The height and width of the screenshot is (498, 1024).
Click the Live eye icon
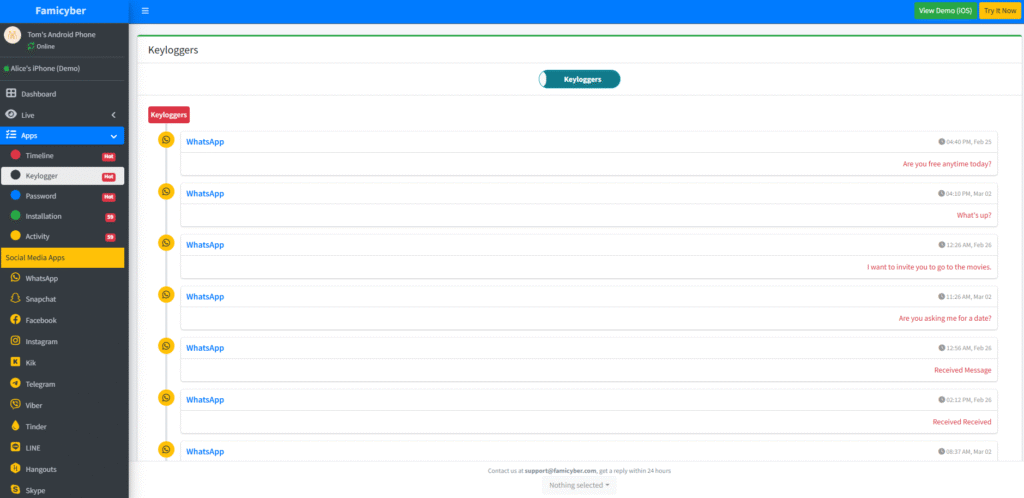point(10,114)
